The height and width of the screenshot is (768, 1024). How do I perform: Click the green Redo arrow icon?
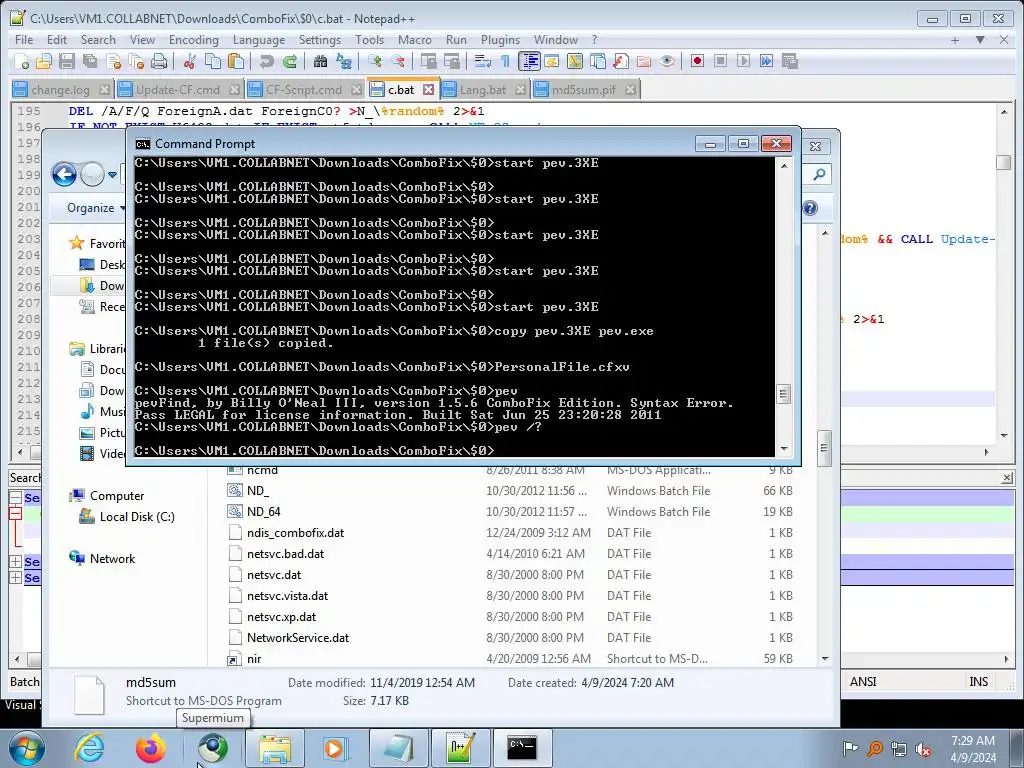[289, 61]
